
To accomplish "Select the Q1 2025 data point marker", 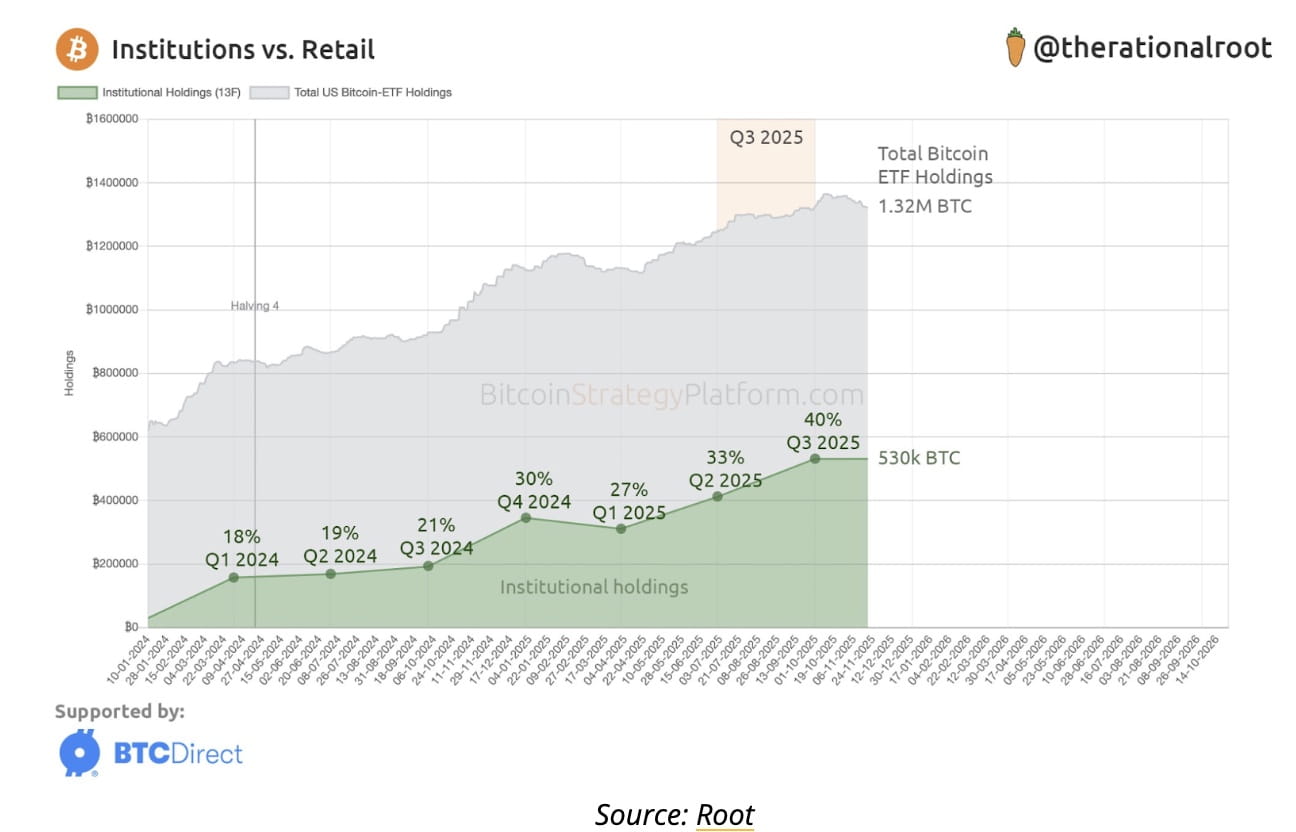I will click(621, 528).
